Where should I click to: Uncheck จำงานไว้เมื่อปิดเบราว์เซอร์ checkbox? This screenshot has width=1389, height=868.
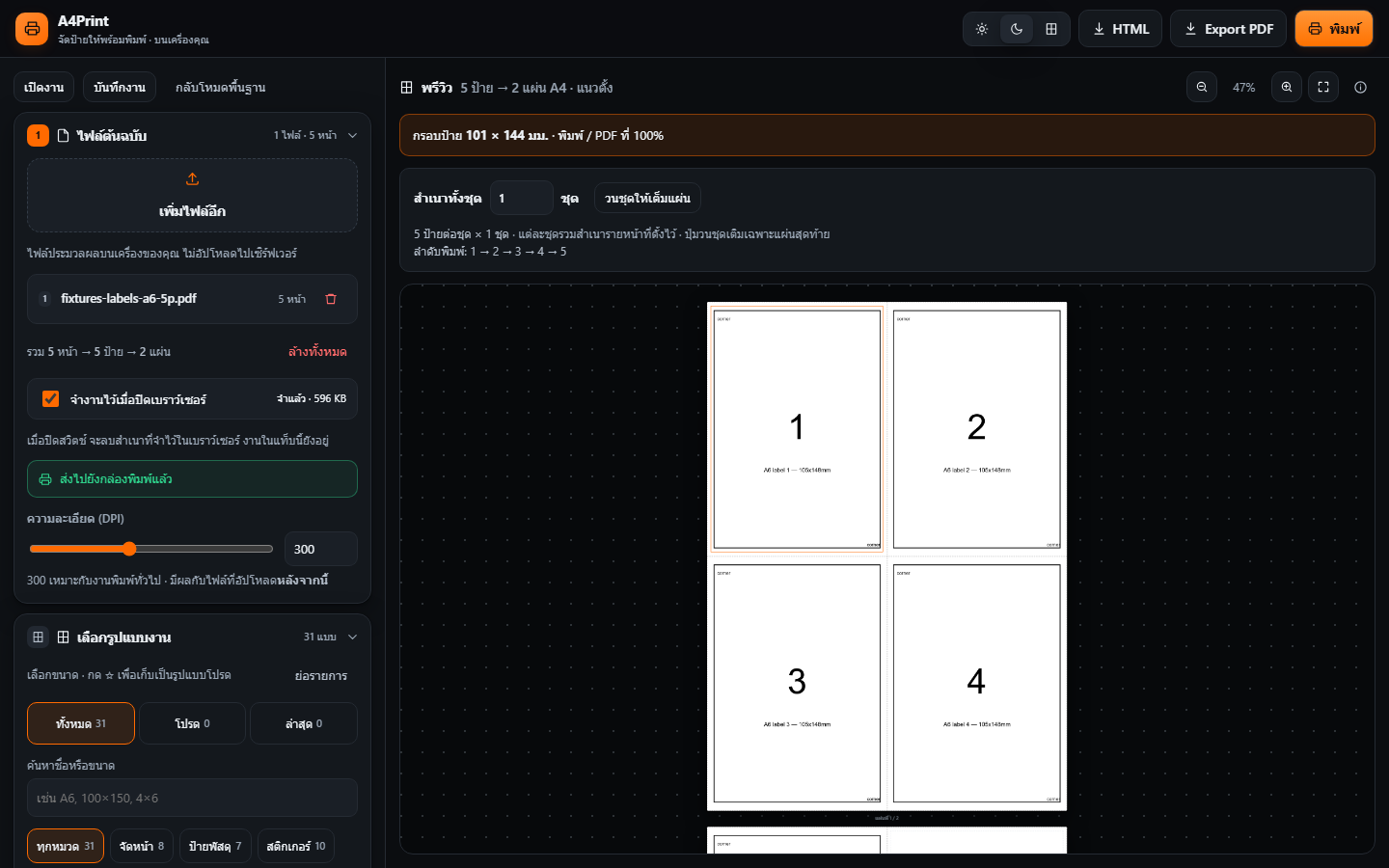[51, 398]
